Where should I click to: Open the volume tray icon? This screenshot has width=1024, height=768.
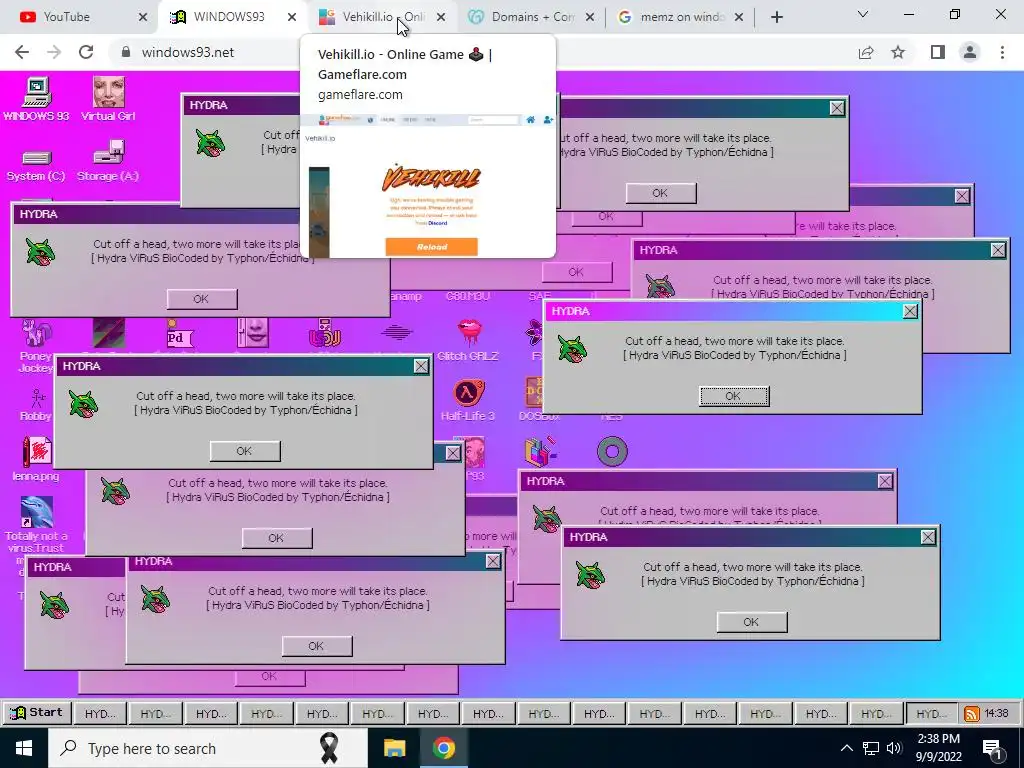(894, 748)
